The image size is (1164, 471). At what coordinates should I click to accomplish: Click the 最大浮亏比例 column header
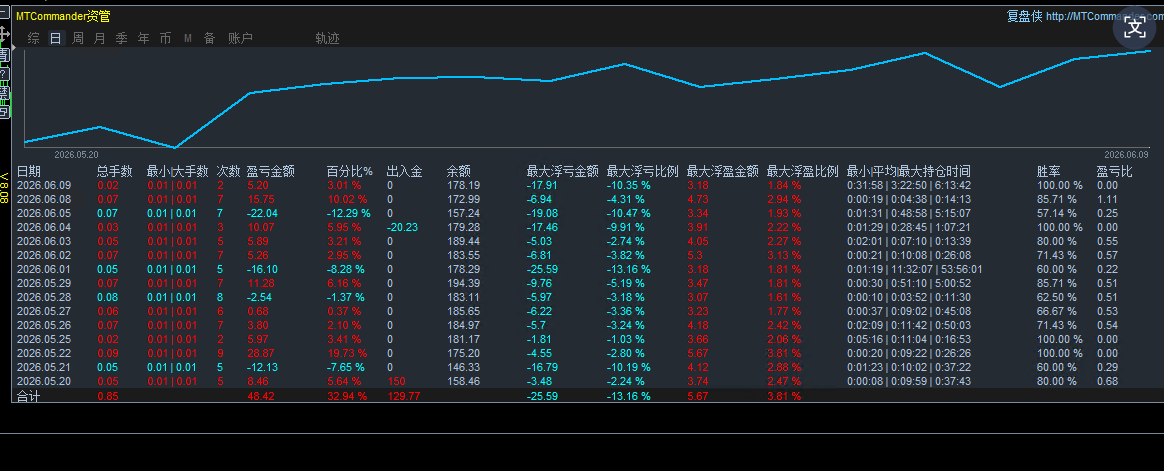(643, 172)
